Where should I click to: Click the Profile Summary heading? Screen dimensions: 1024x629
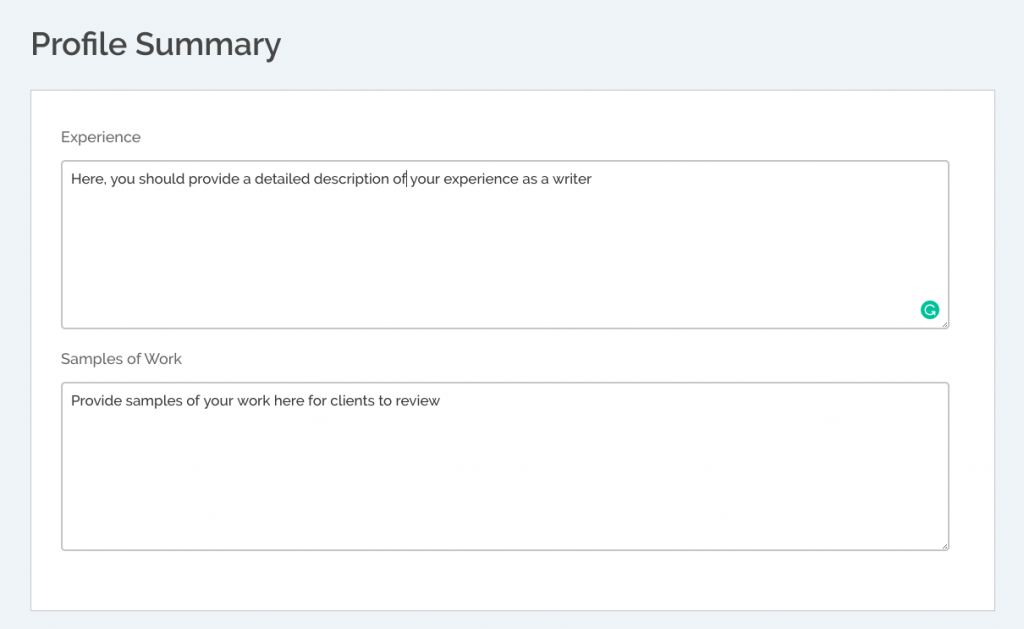pyautogui.click(x=155, y=44)
